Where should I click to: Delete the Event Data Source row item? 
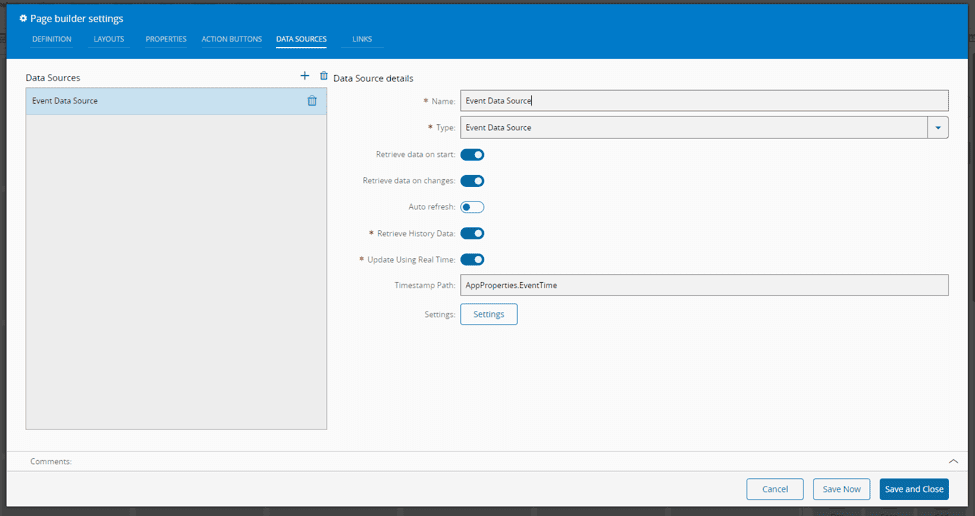point(312,101)
